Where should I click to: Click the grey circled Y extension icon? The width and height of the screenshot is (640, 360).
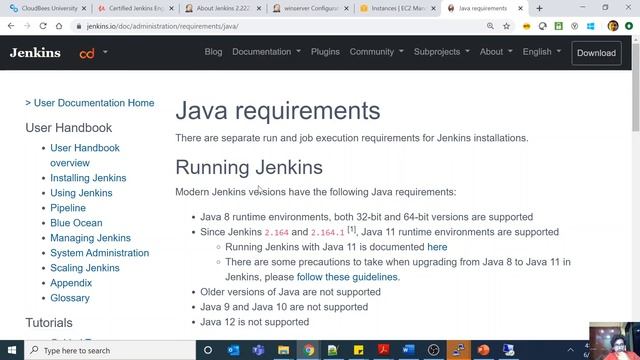click(574, 26)
